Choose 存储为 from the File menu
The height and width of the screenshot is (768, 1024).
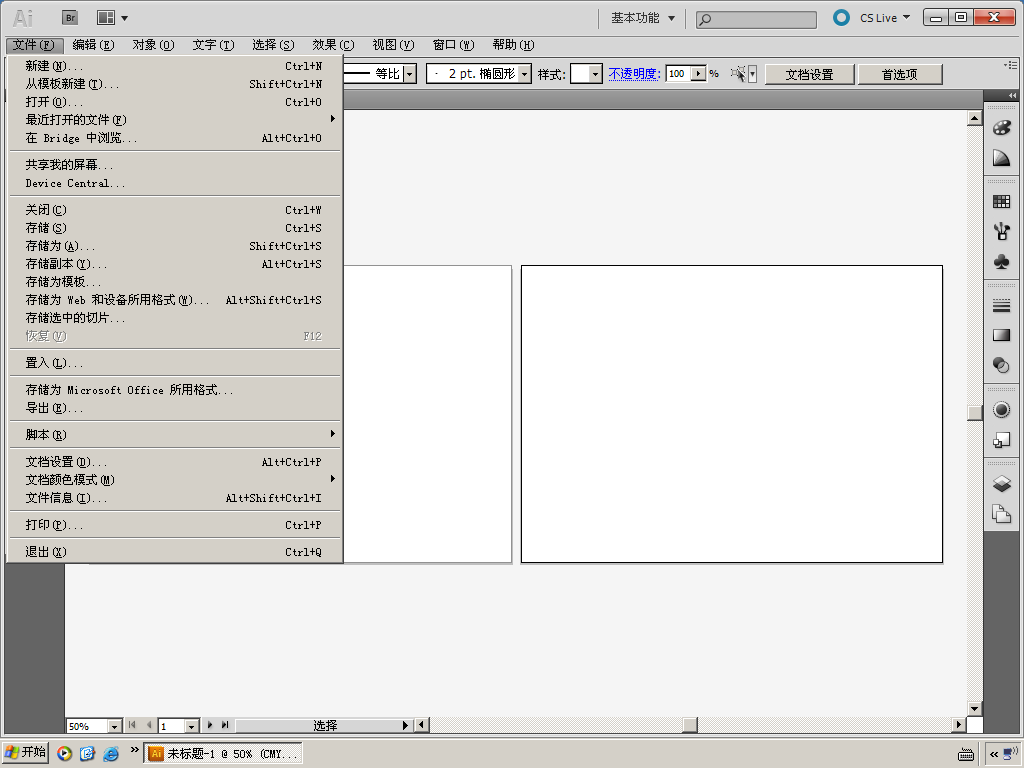pyautogui.click(x=175, y=246)
